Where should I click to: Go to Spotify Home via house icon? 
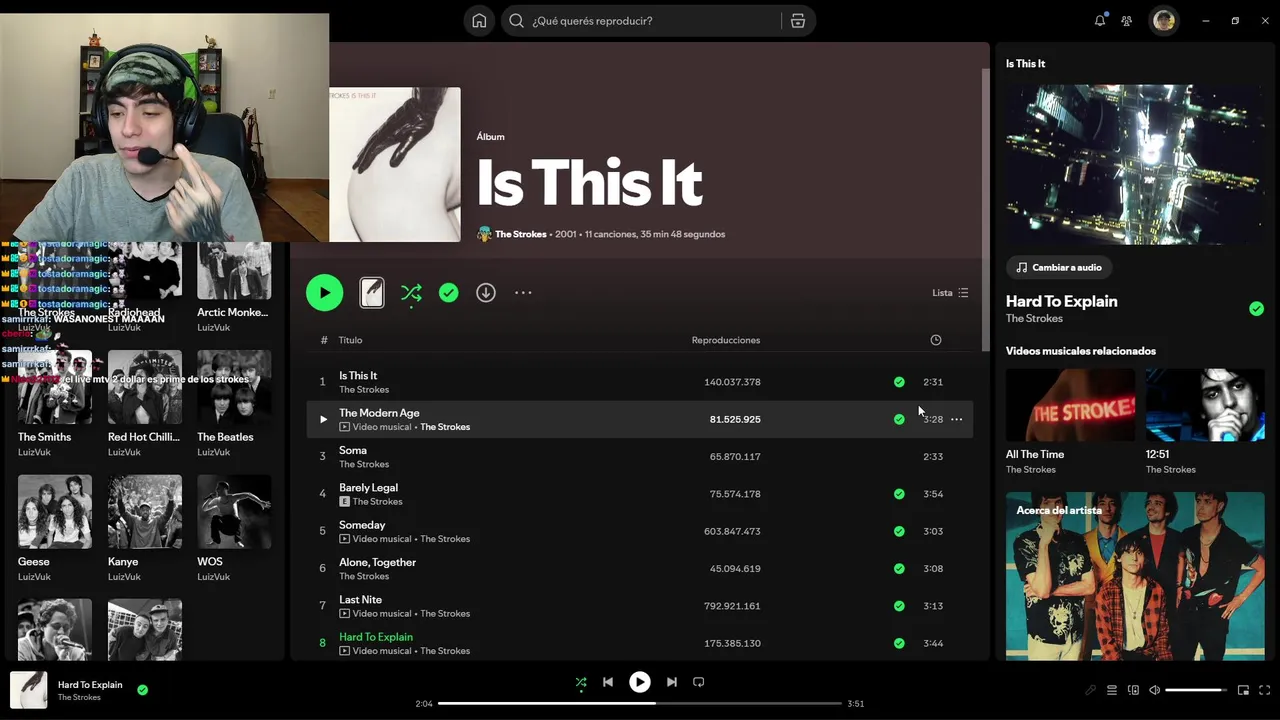coord(479,21)
